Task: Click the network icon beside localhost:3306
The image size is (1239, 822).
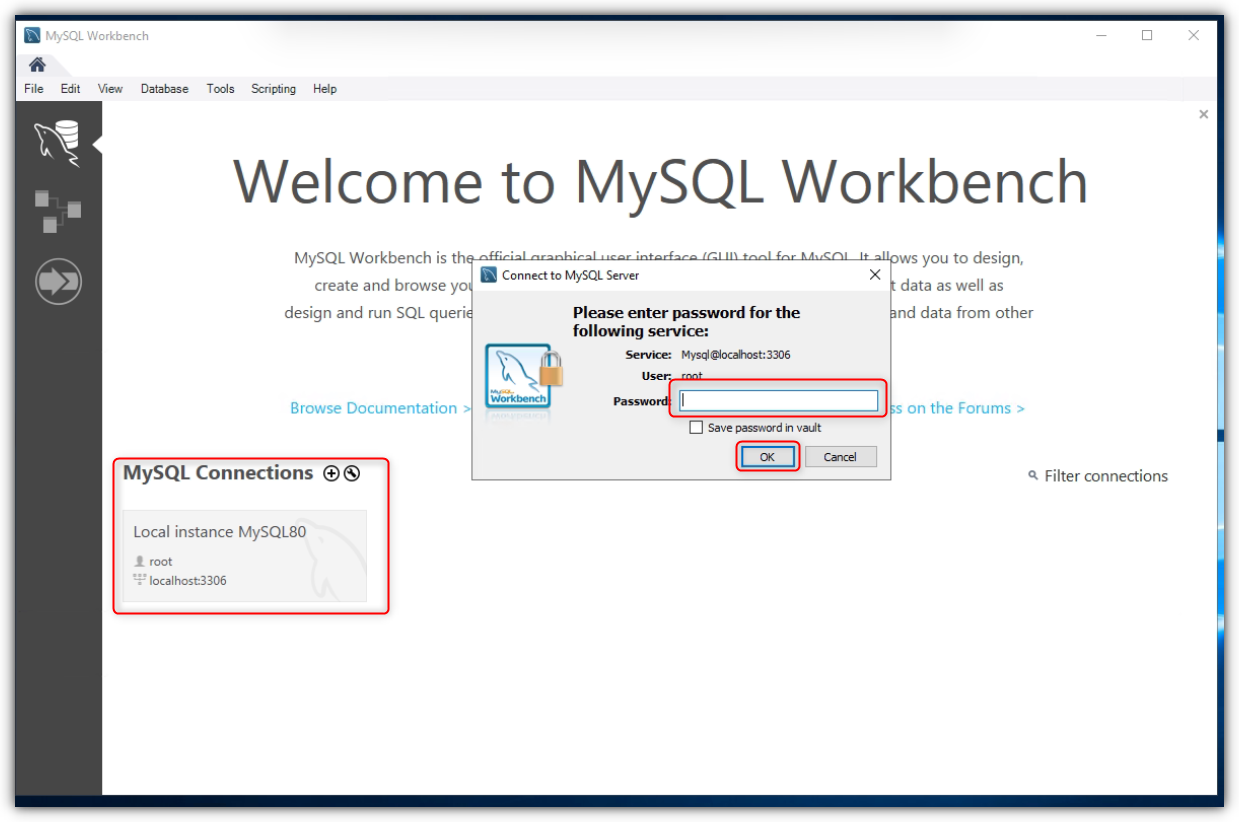Action: pos(139,580)
